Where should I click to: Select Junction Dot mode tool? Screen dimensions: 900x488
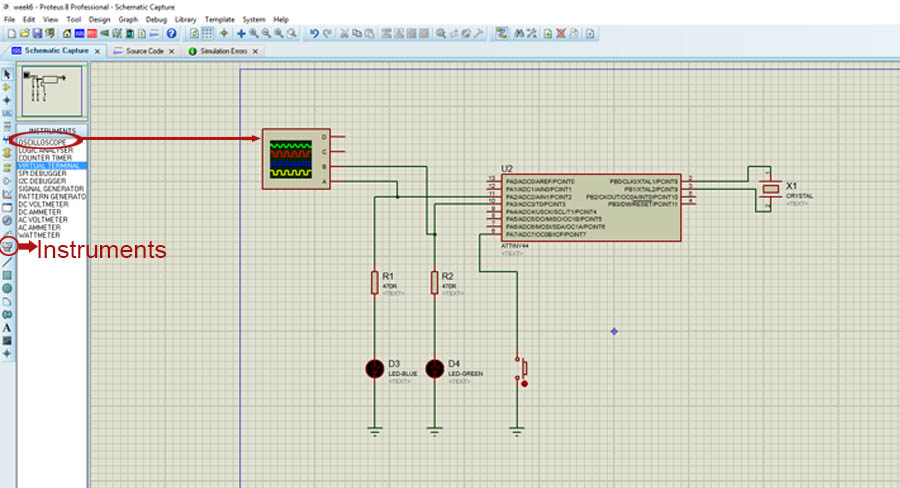coord(7,100)
